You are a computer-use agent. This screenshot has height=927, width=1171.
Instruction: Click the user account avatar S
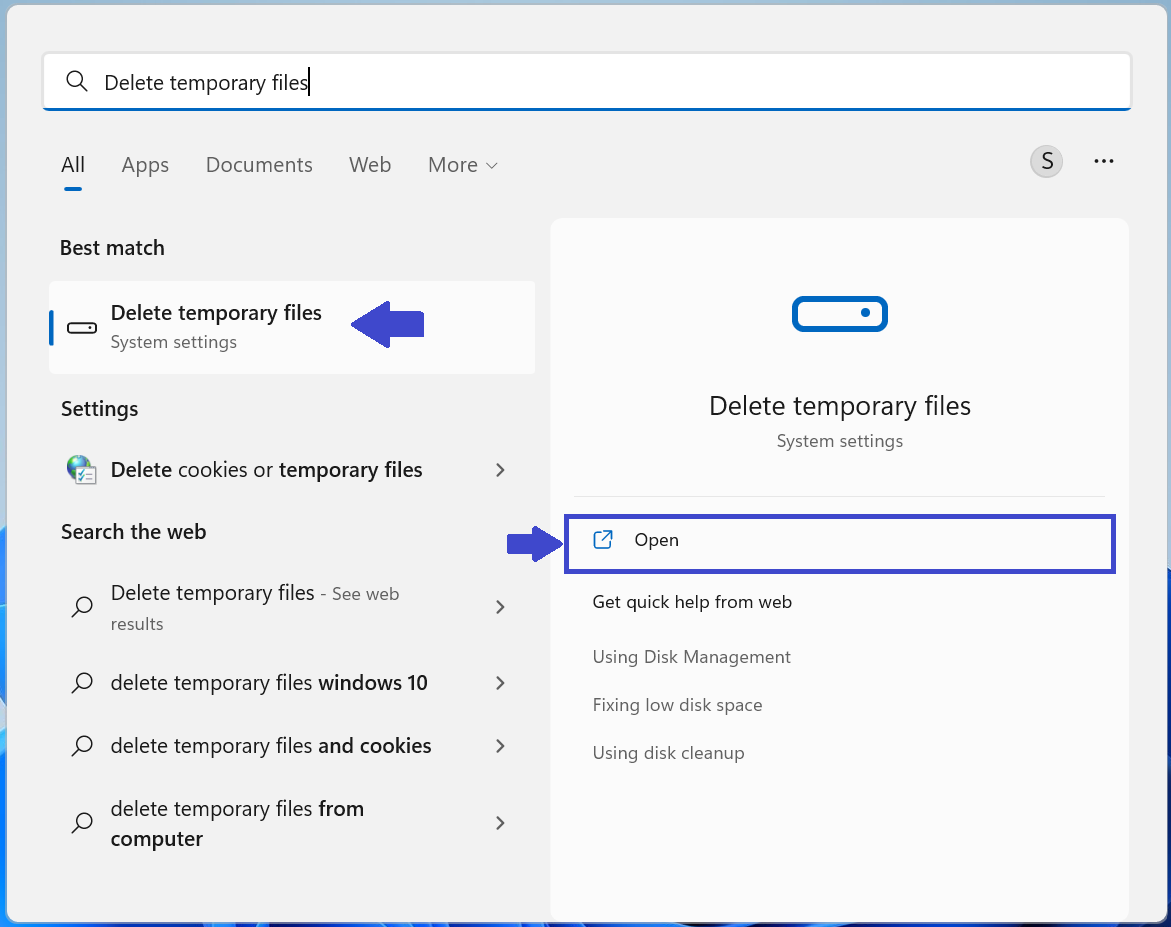click(1046, 161)
